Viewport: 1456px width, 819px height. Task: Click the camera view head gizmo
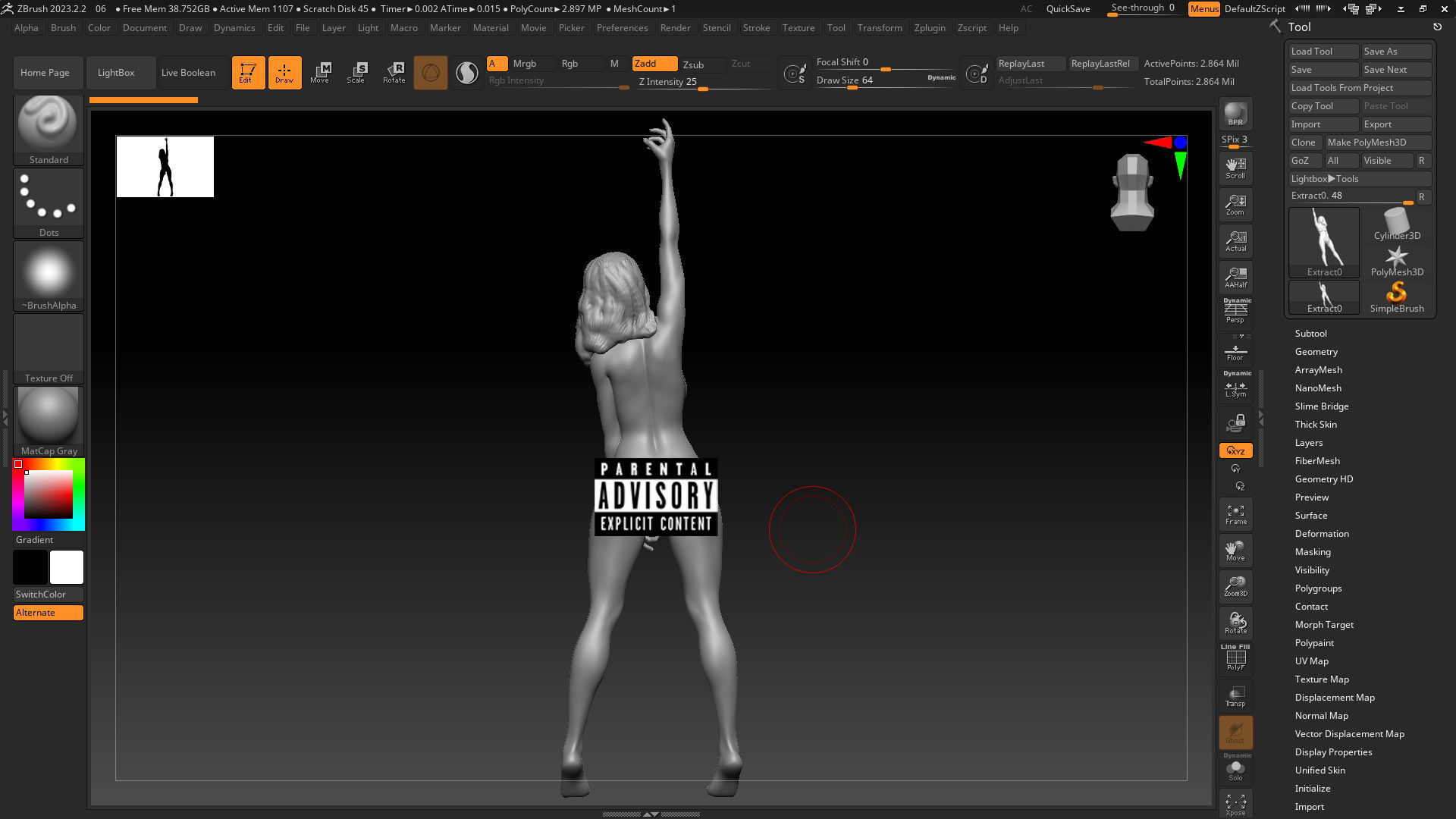pos(1132,192)
